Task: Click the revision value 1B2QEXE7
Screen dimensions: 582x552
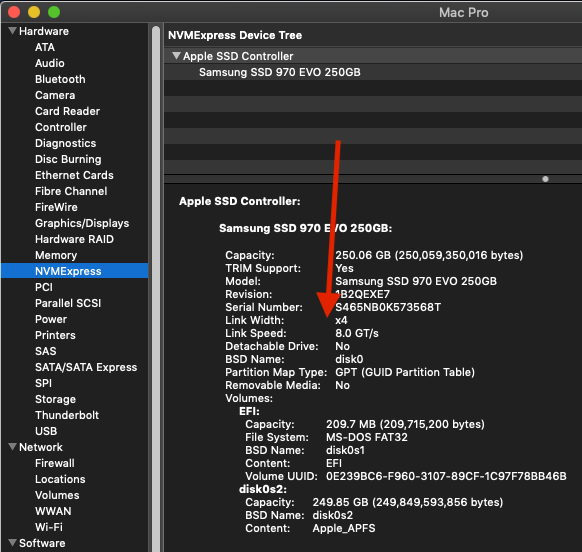Action: click(x=362, y=294)
